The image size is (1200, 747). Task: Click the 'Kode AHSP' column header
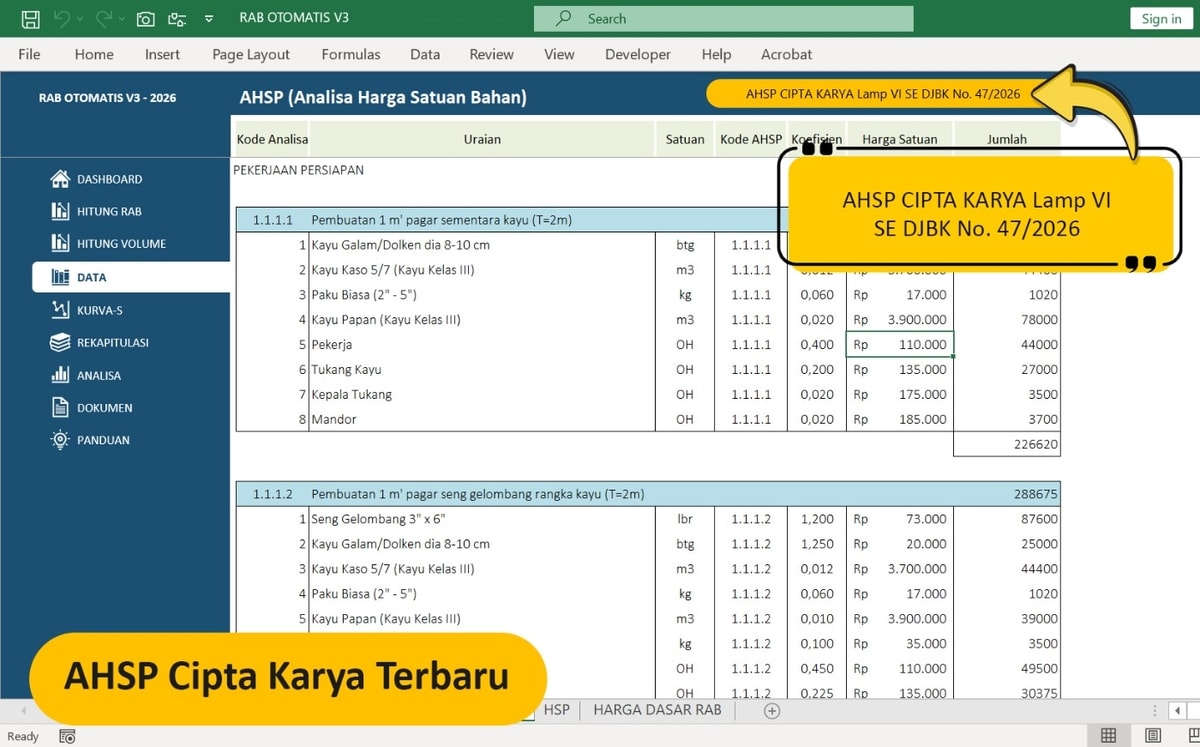coord(751,139)
